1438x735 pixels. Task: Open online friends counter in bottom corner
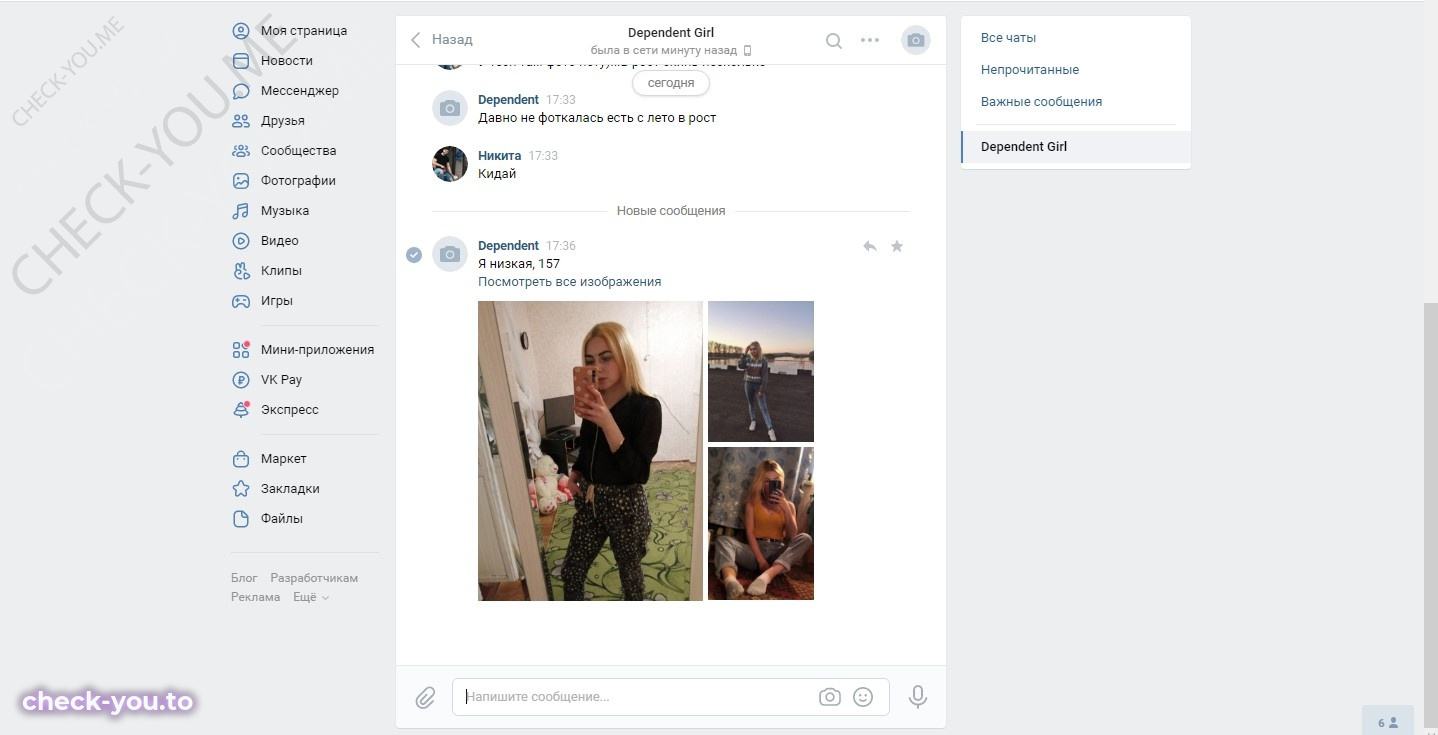coord(1388,721)
